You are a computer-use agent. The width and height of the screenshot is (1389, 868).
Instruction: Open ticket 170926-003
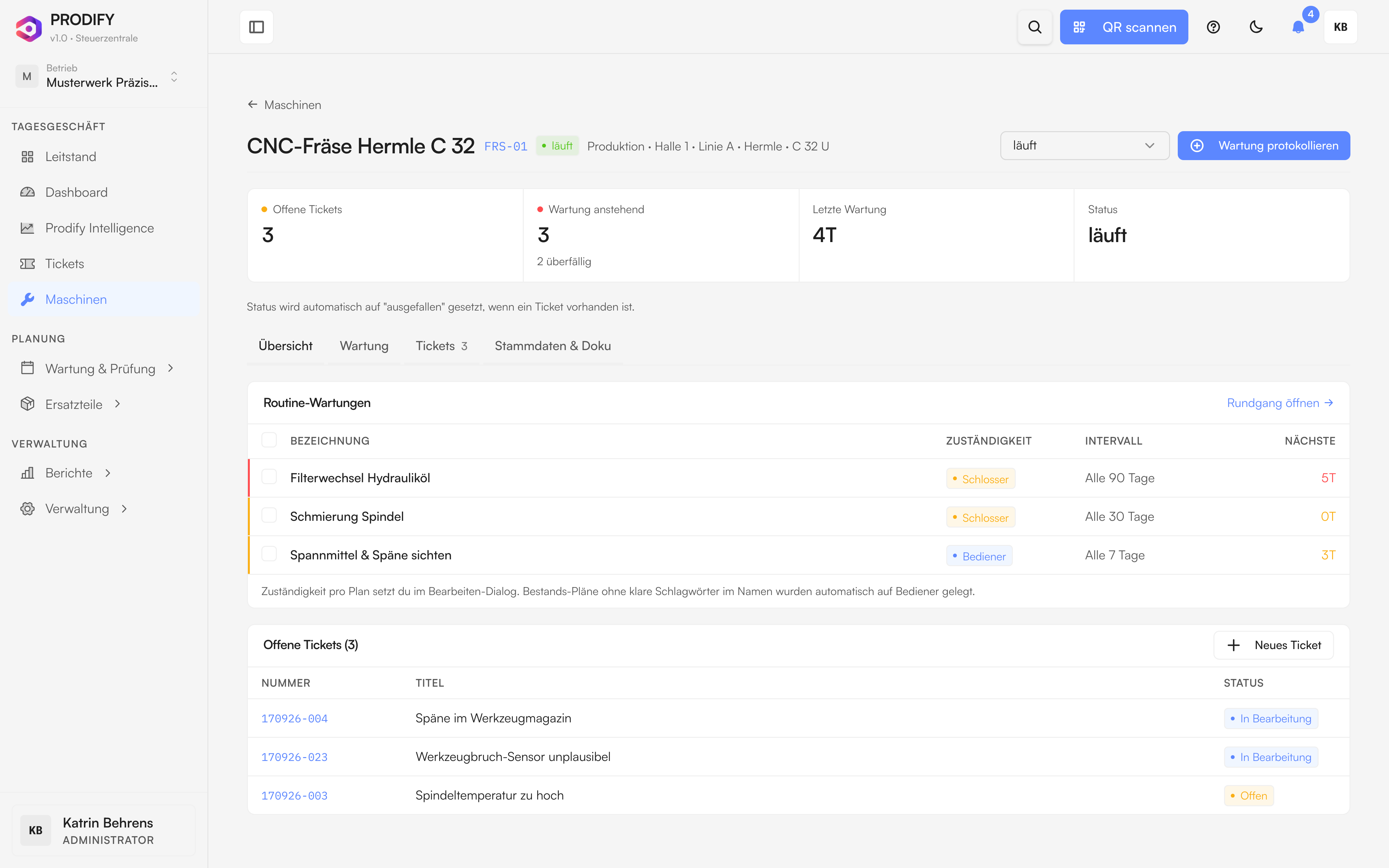pos(295,796)
